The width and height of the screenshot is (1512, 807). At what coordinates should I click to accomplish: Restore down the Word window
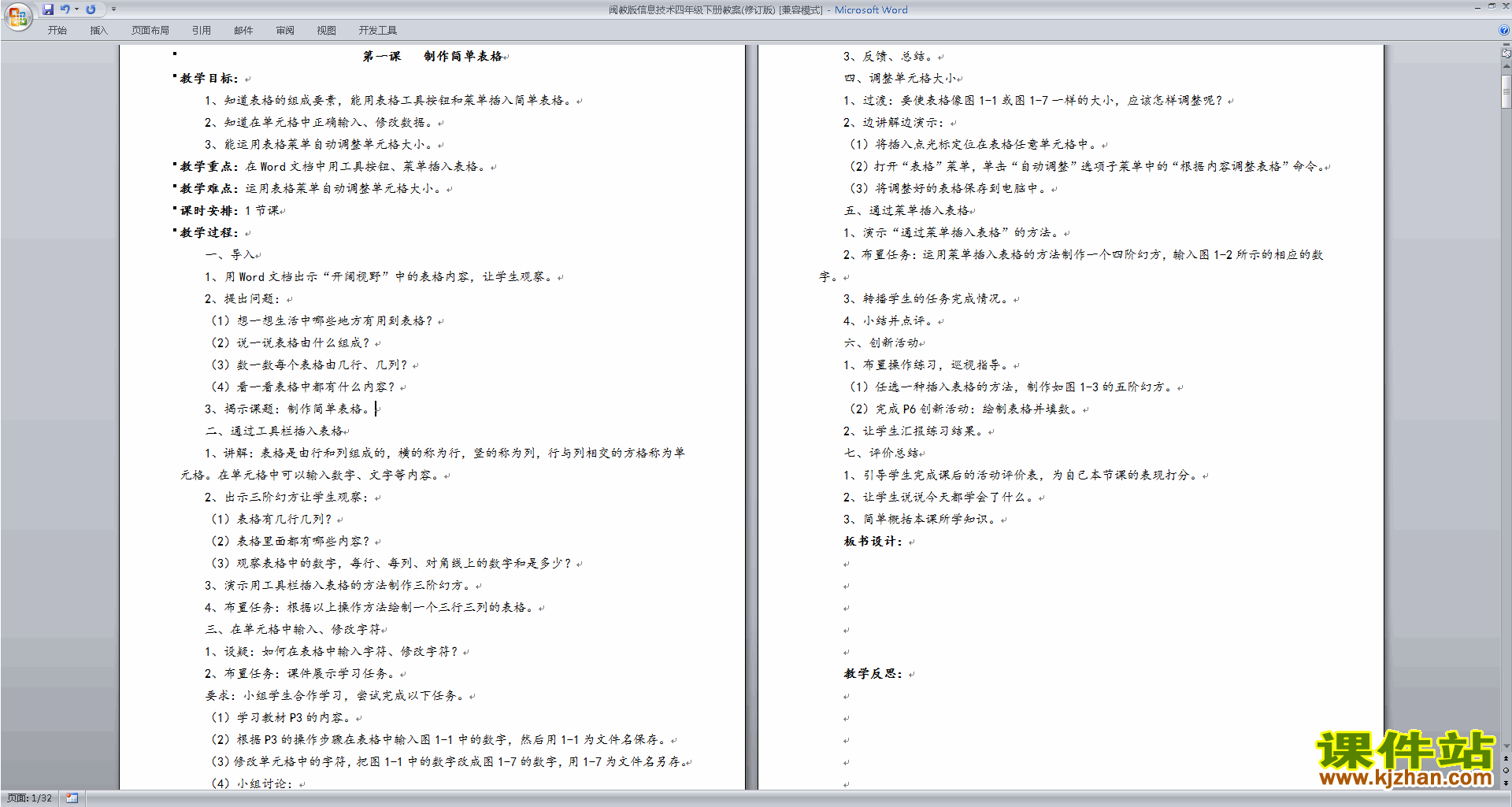click(x=1492, y=6)
